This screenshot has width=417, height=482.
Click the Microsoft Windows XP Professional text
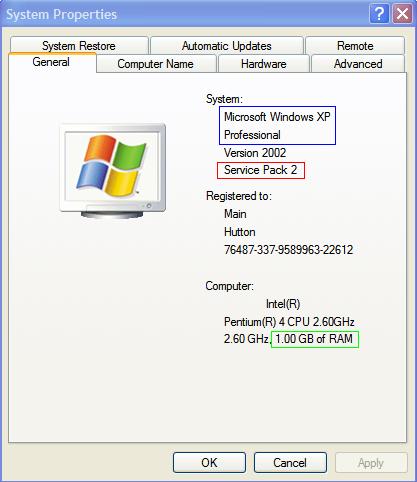point(277,126)
